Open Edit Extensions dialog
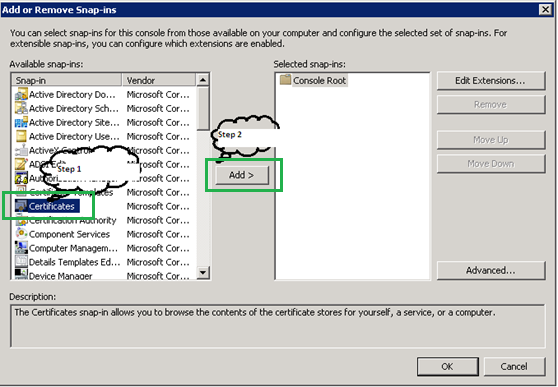The height and width of the screenshot is (387, 558). pos(490,80)
